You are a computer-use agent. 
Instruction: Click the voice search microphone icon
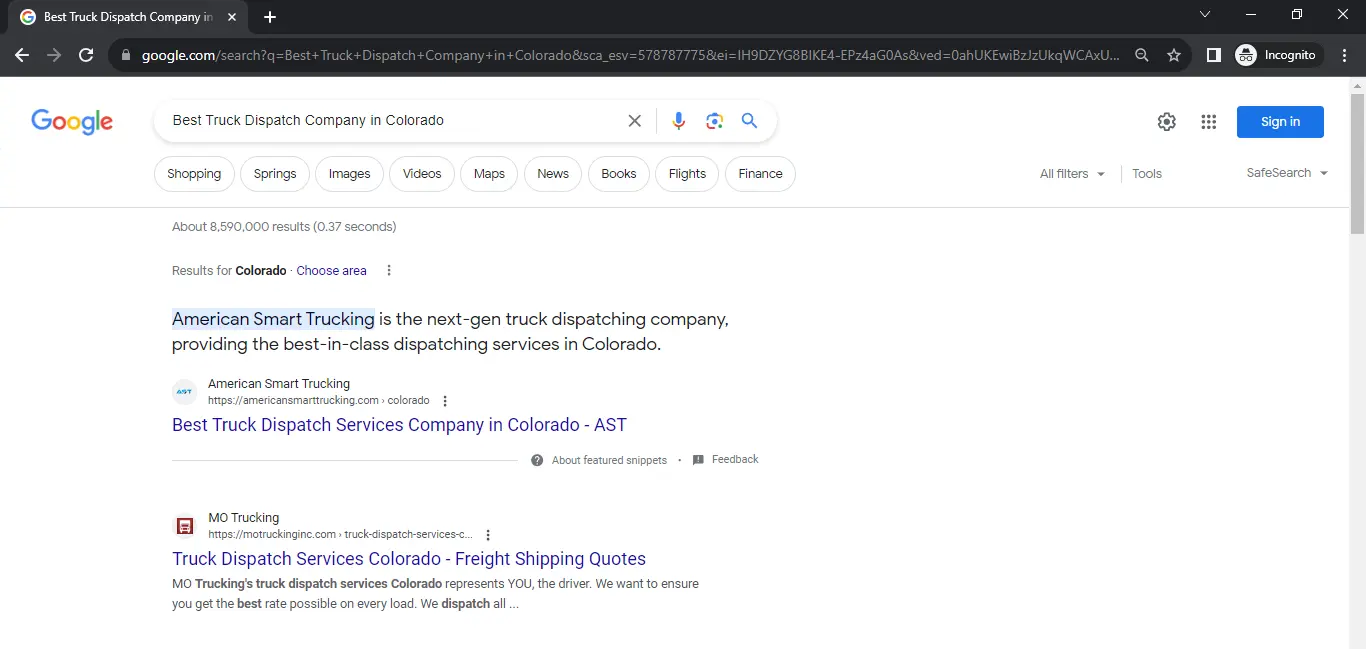(678, 121)
